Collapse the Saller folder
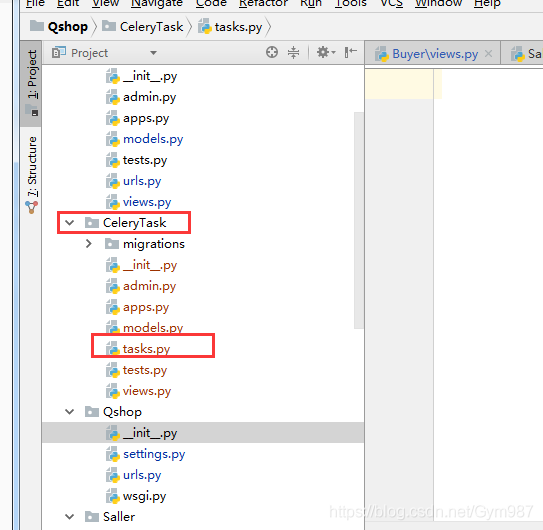 point(70,517)
